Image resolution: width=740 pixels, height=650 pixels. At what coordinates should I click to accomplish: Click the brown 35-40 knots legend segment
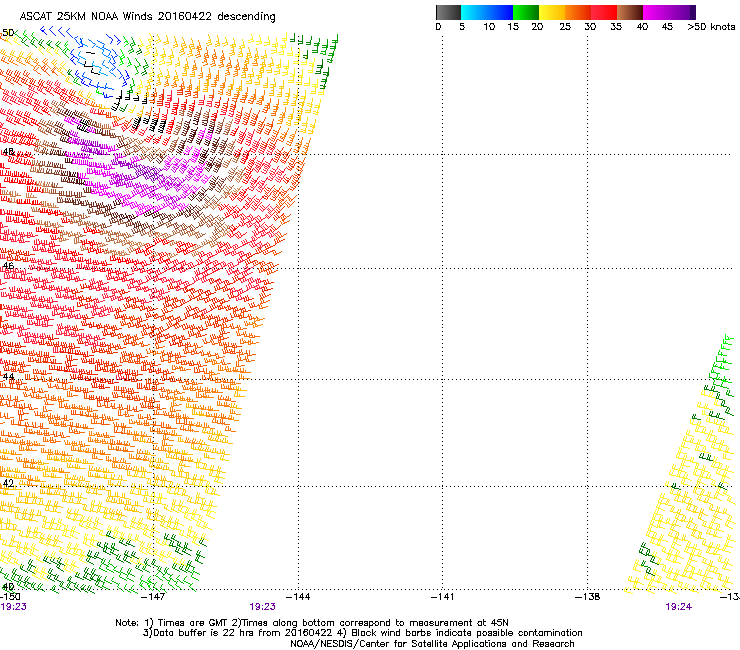pos(630,12)
